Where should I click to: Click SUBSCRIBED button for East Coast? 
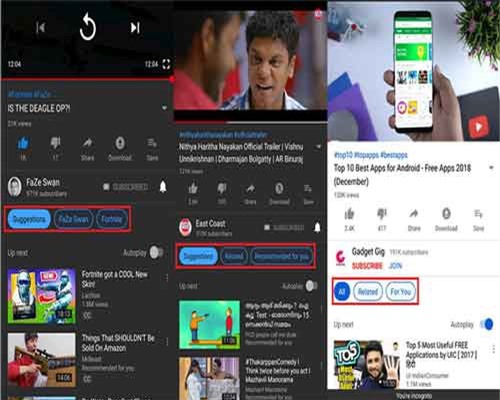[284, 228]
